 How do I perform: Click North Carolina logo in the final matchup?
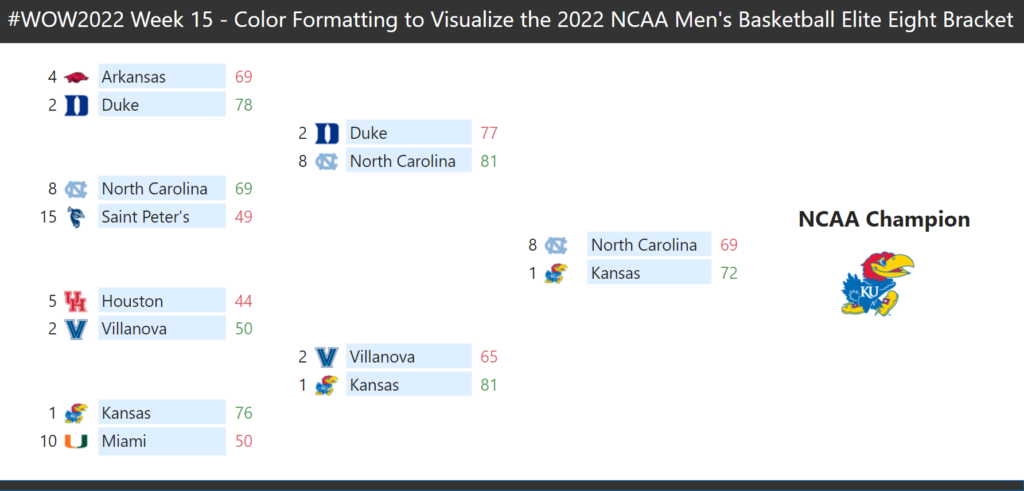[x=556, y=245]
